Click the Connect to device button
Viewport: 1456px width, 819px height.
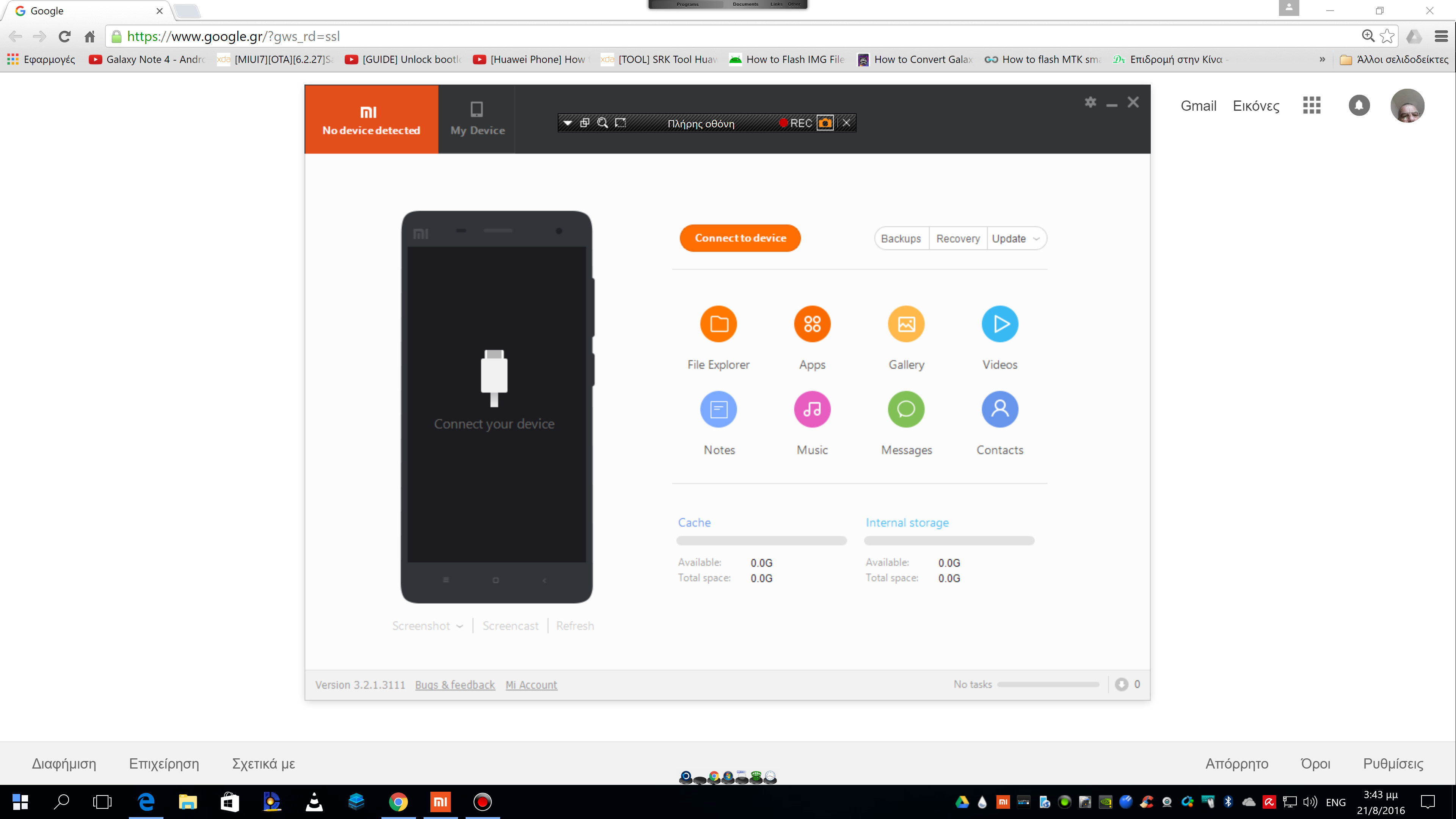740,238
